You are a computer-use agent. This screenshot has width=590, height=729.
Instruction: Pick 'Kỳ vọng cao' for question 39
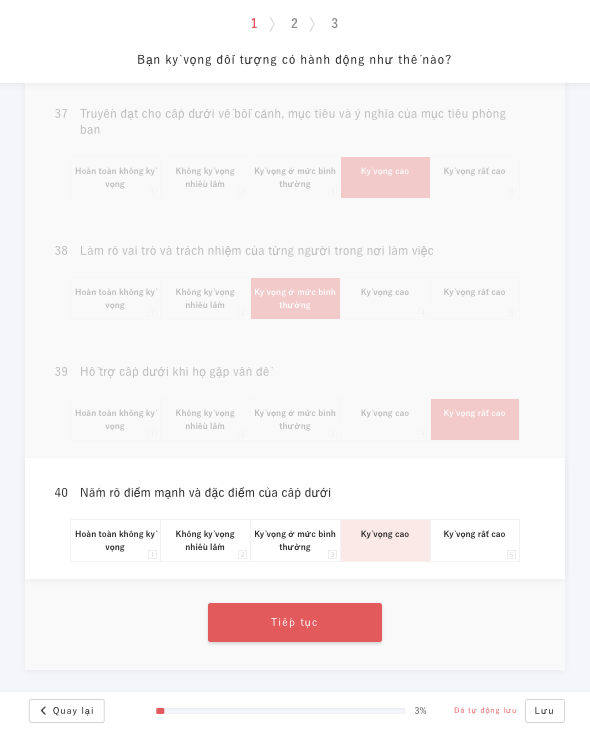385,419
